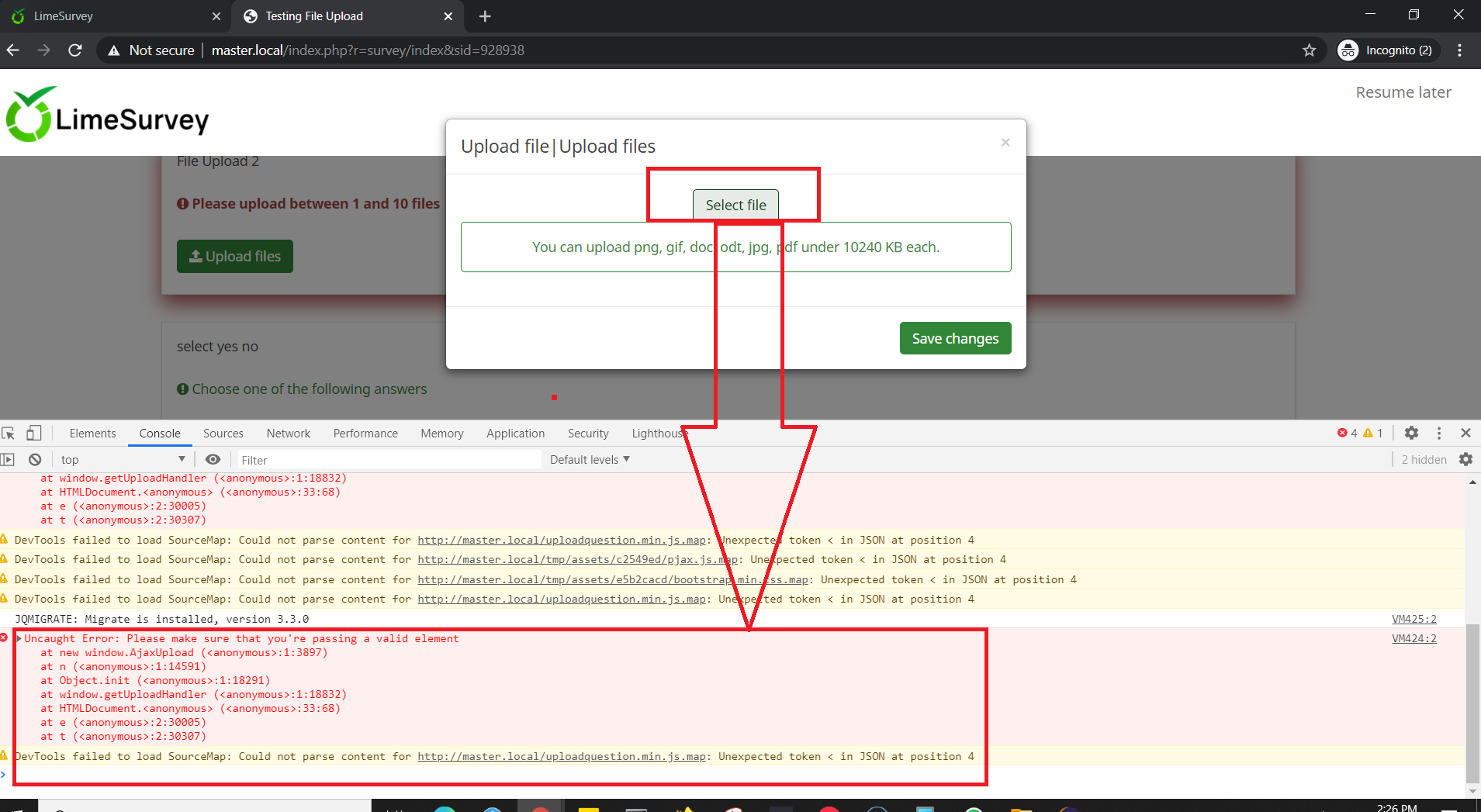Open the top JavaScript context dropdown
The width and height of the screenshot is (1481, 812).
point(123,459)
